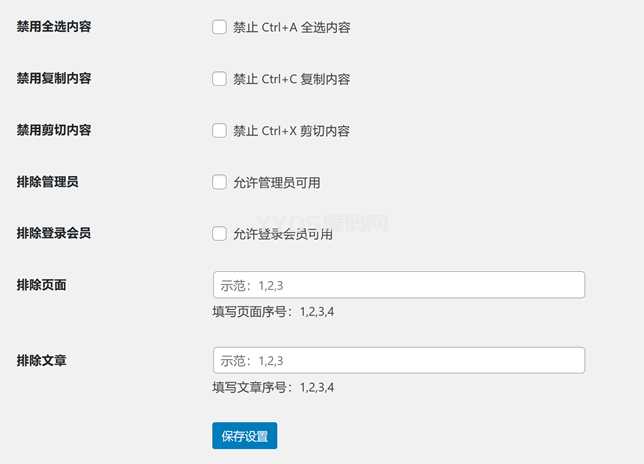Toggle the 允许管理员可用 checkbox
Viewport: 644px width, 464px height.
coord(219,182)
